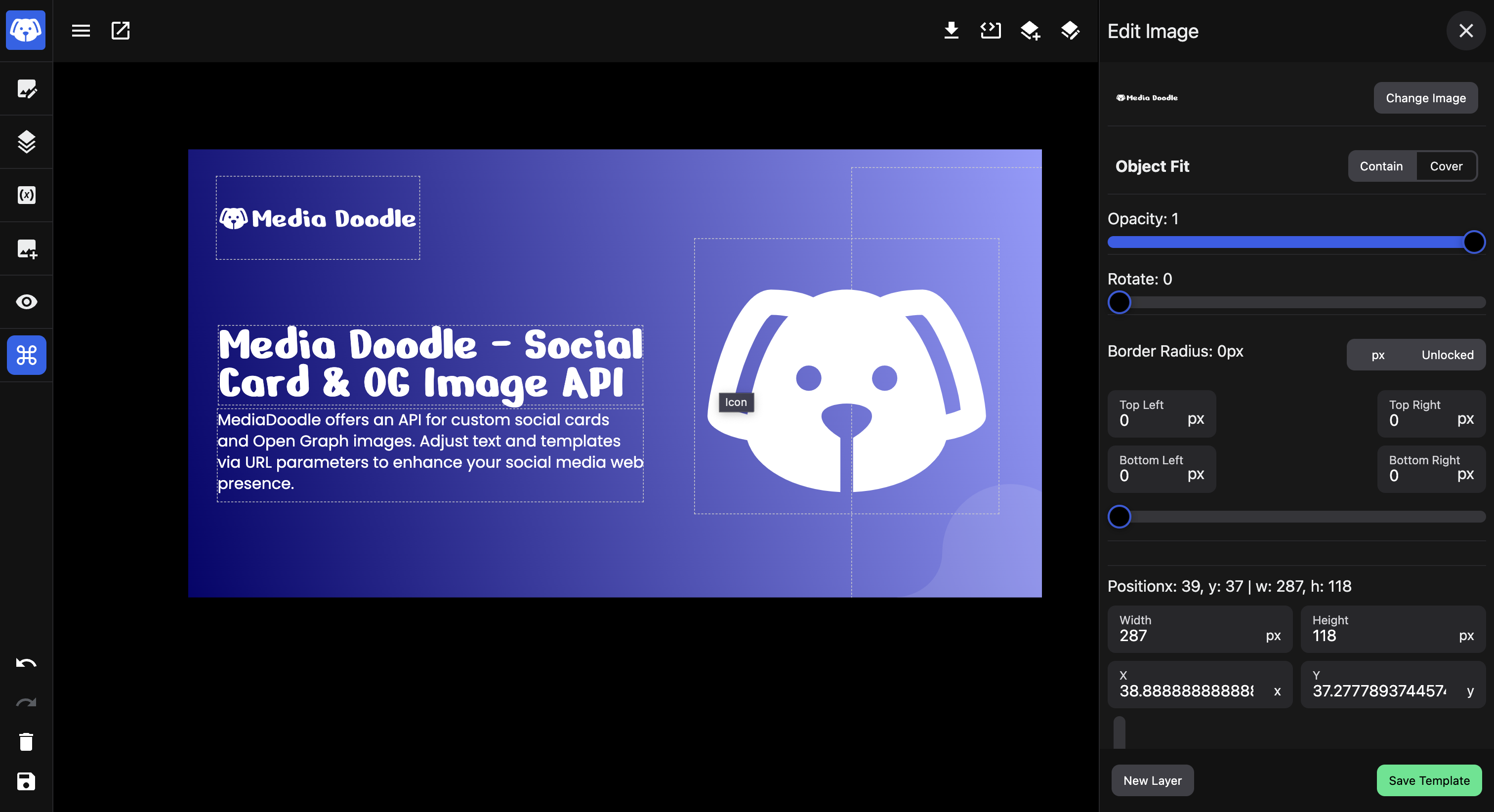Click the X position field
This screenshot has height=812, width=1494.
tap(1200, 685)
